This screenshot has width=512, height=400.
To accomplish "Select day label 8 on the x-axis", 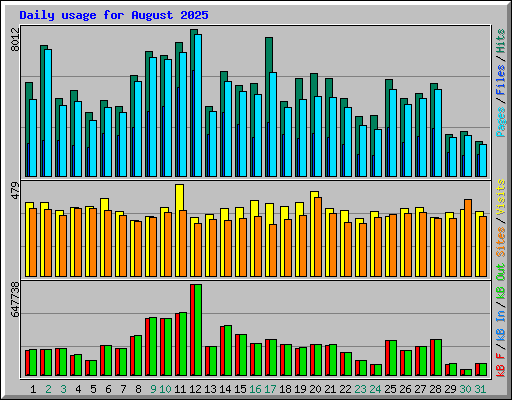I will click(x=138, y=389).
